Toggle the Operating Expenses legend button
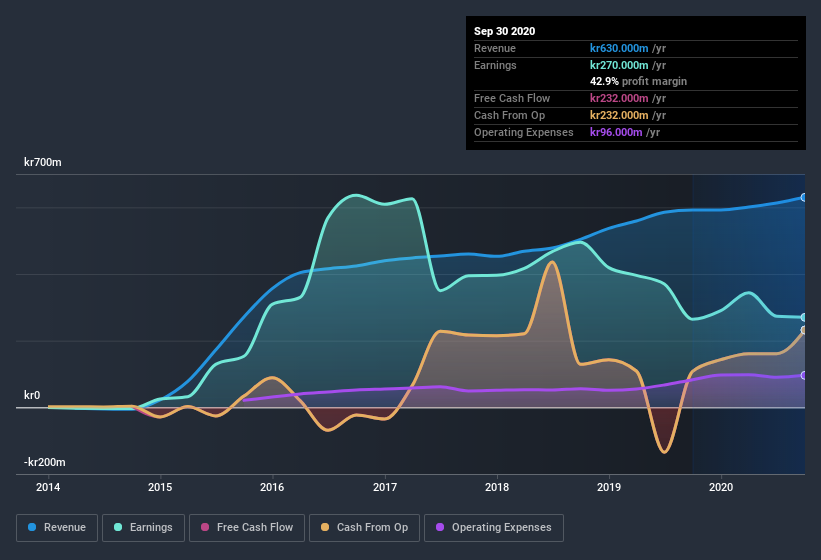The image size is (821, 560). pos(494,527)
